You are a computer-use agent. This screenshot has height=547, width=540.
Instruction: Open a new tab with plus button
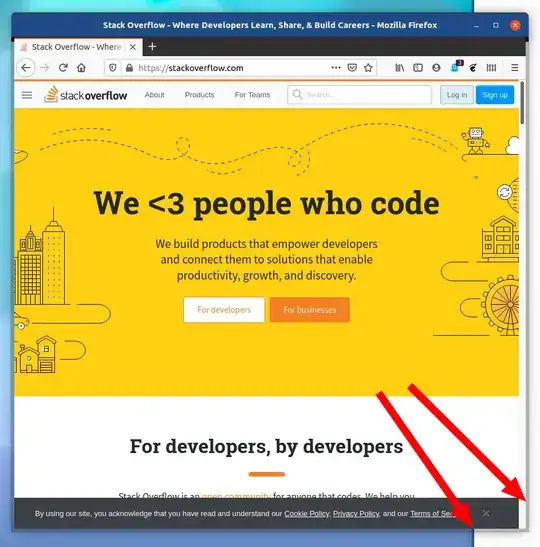(152, 46)
